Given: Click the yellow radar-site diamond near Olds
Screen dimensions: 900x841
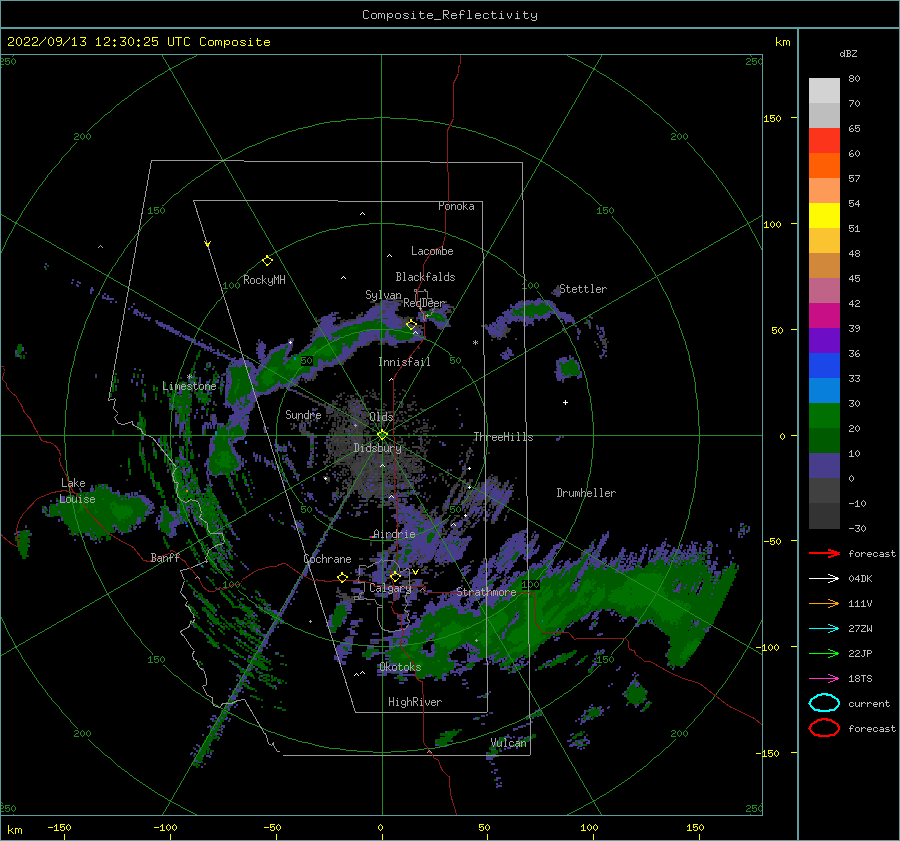Looking at the screenshot, I should 382,435.
